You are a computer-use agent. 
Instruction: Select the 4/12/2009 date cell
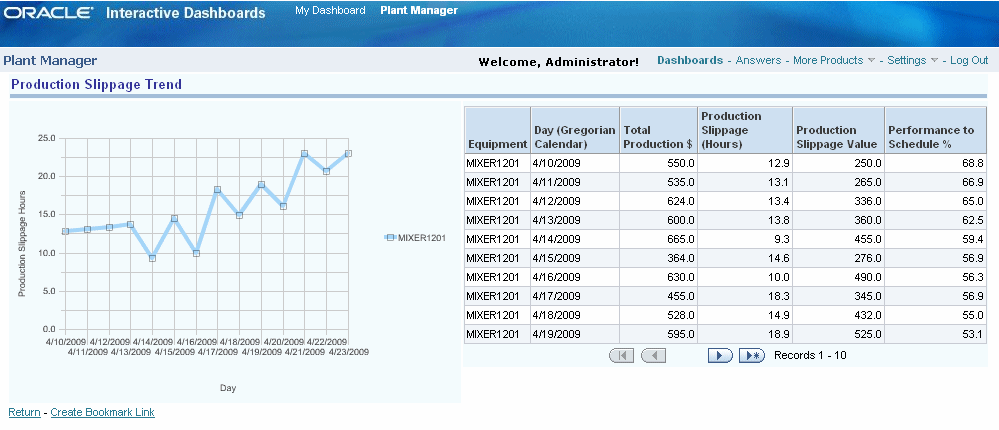click(575, 201)
